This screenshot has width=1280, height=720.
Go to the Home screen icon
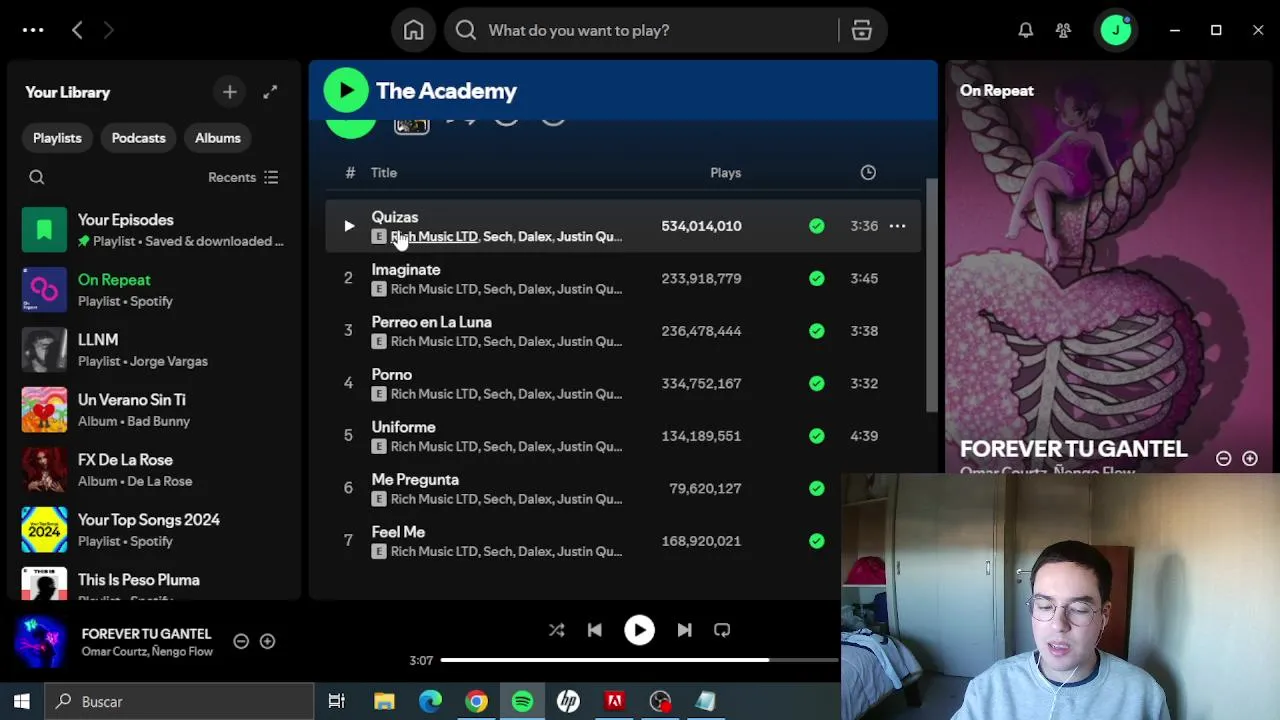point(414,30)
